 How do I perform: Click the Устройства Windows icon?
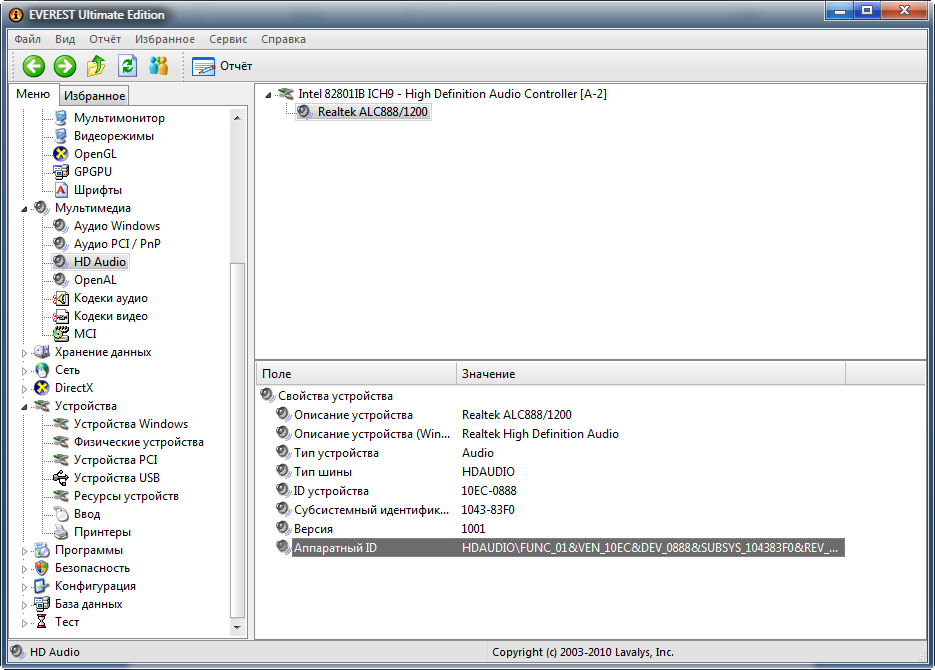[60, 424]
